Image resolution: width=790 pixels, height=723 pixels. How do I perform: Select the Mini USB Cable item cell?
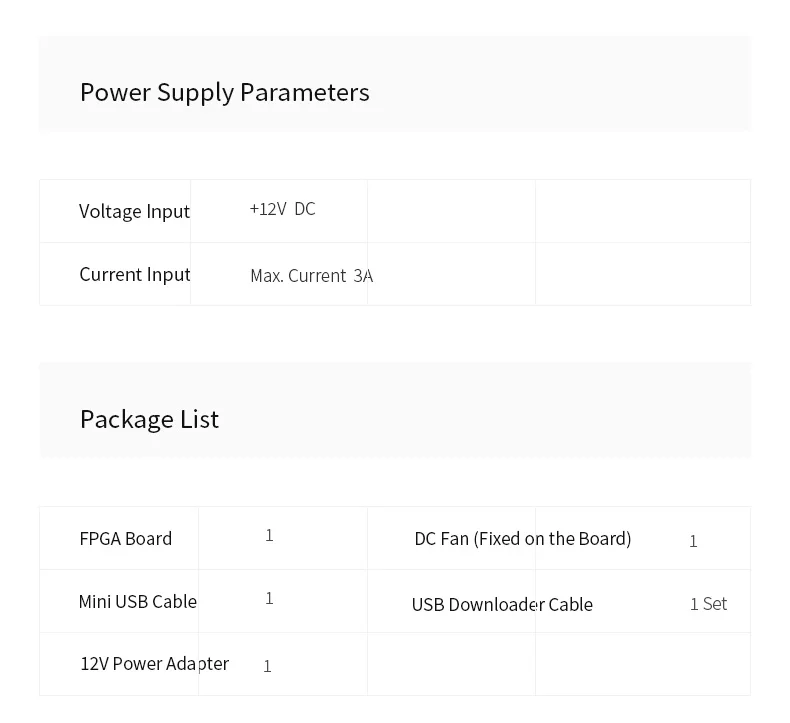pos(137,601)
